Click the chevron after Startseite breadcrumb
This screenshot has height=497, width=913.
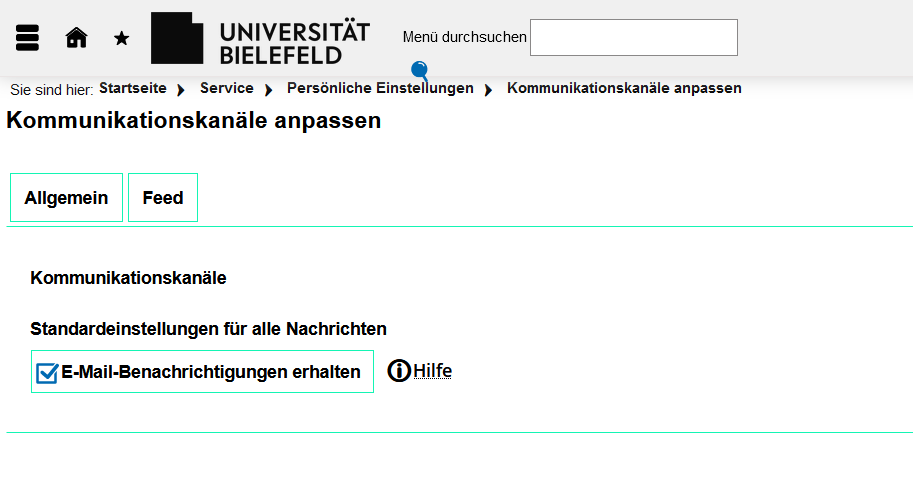point(181,90)
